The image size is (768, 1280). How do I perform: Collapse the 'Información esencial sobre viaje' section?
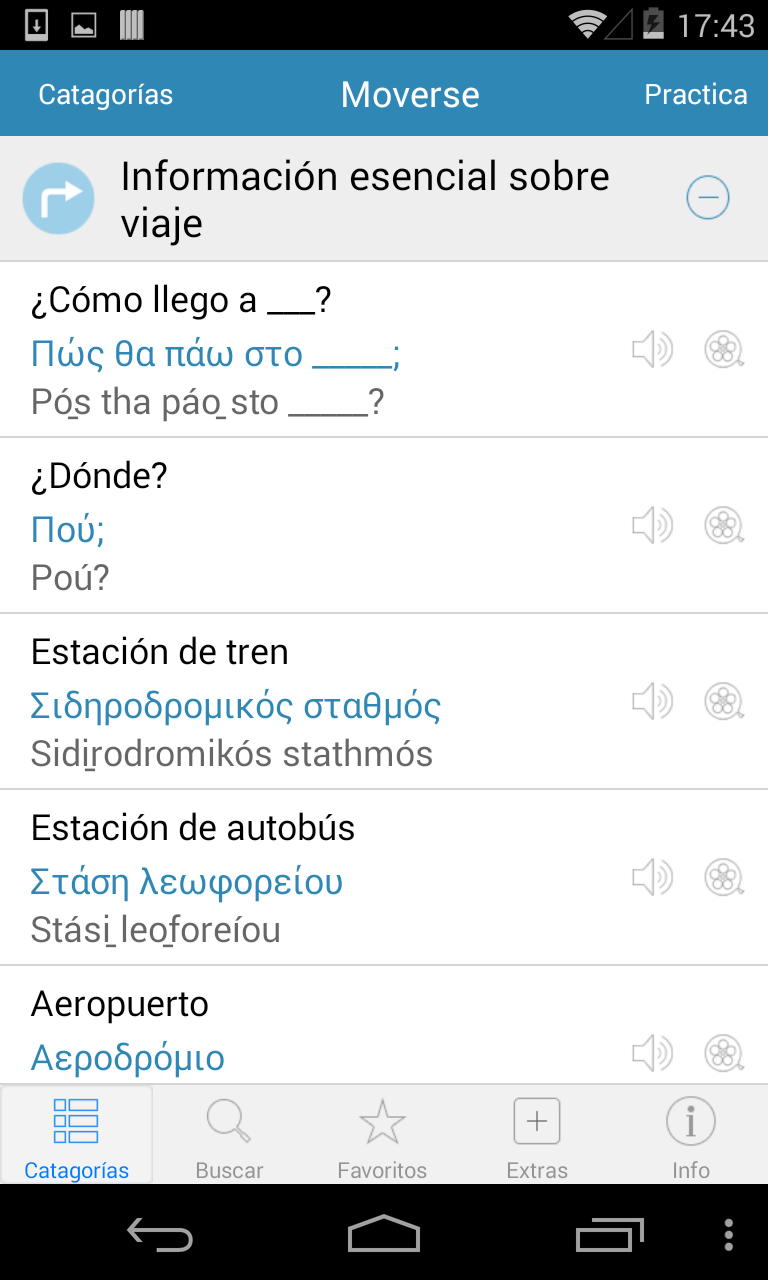708,198
